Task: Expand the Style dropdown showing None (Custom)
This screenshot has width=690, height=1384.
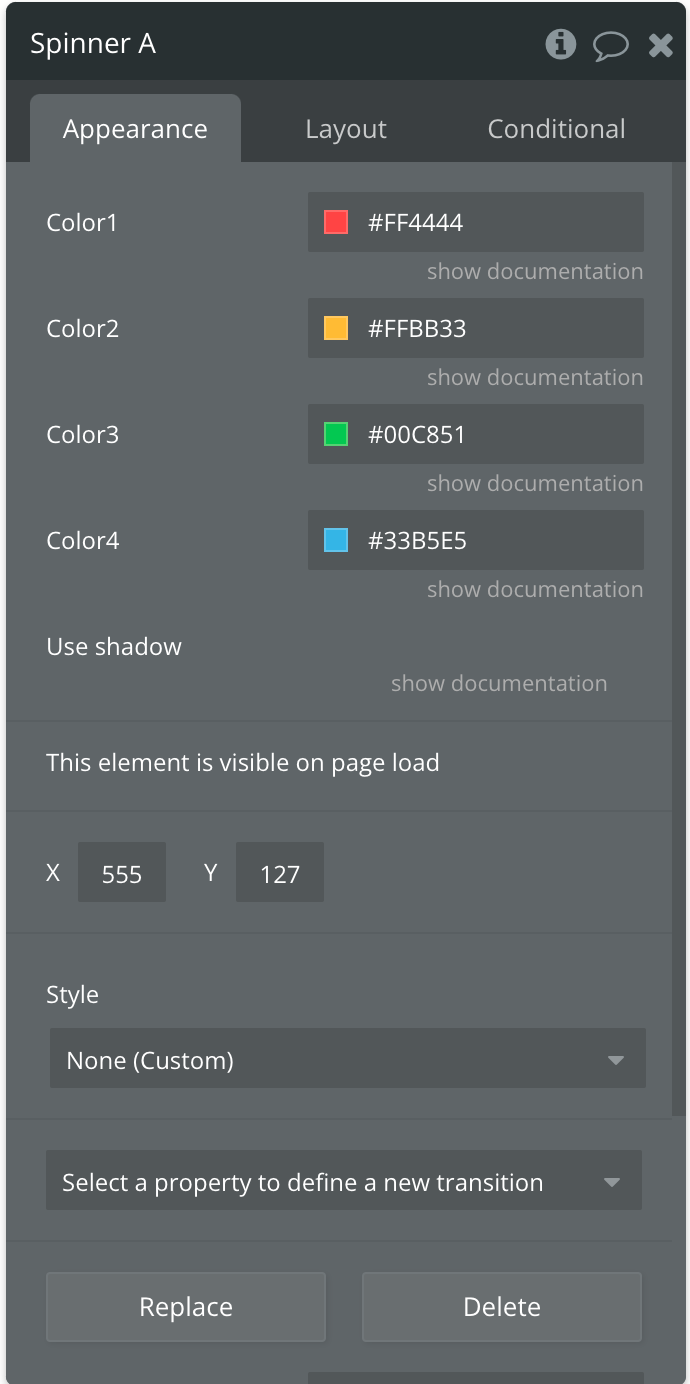Action: coord(347,1059)
